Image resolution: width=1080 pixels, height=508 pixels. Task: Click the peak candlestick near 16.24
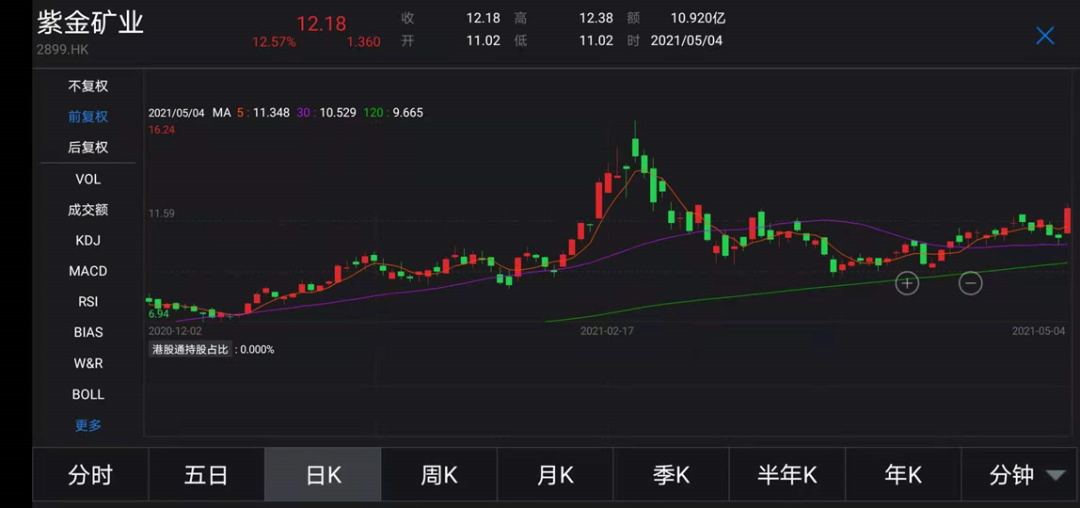[x=635, y=145]
